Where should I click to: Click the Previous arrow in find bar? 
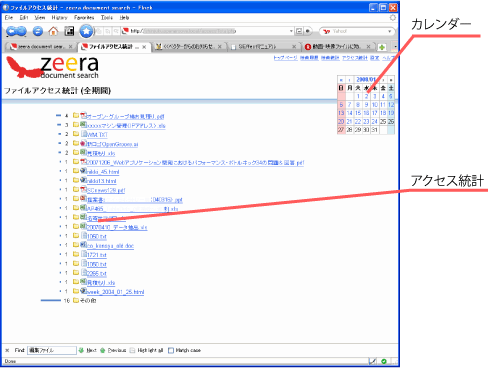pos(103,350)
